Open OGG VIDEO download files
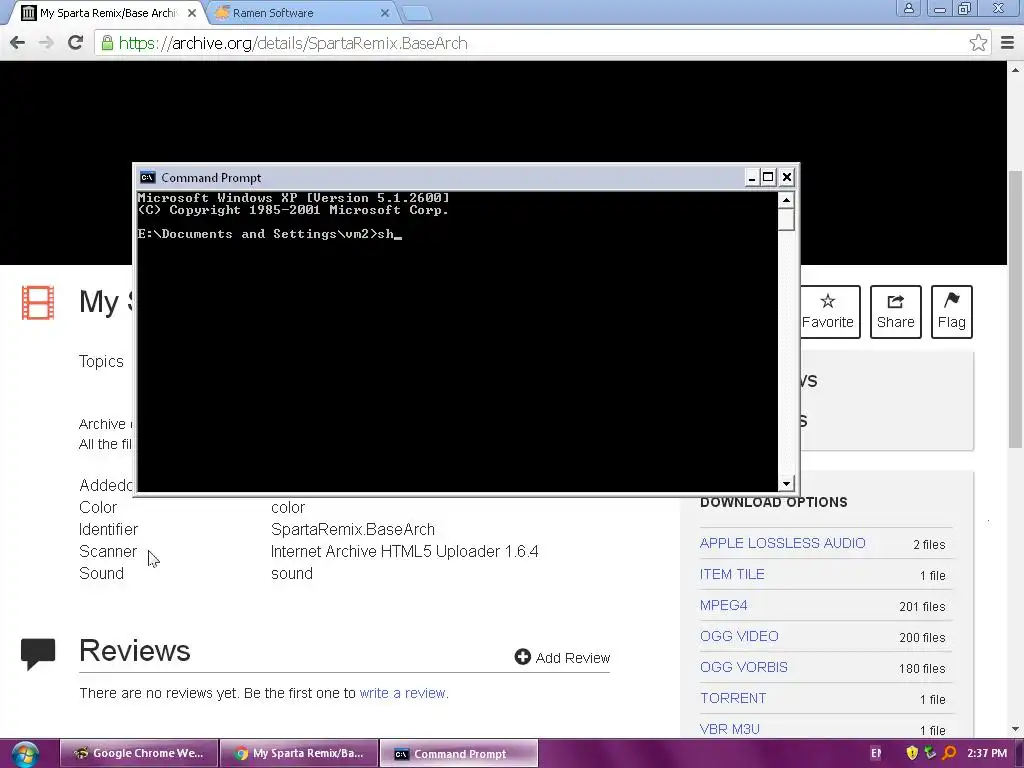This screenshot has width=1024, height=768. click(x=739, y=636)
